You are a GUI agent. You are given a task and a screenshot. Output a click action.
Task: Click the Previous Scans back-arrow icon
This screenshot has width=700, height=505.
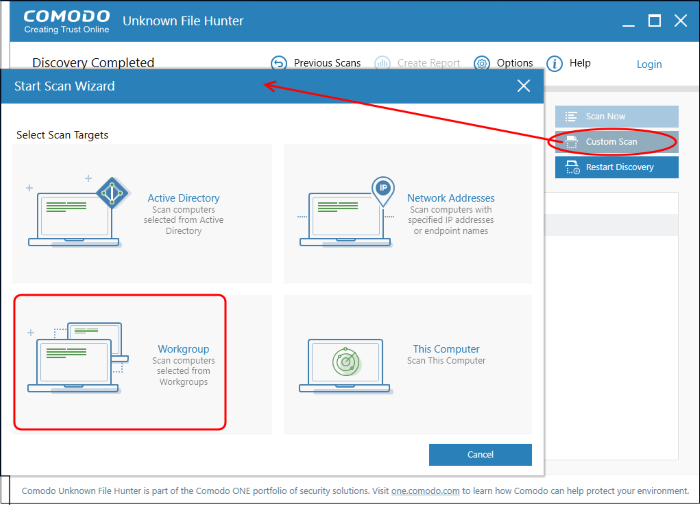[279, 63]
